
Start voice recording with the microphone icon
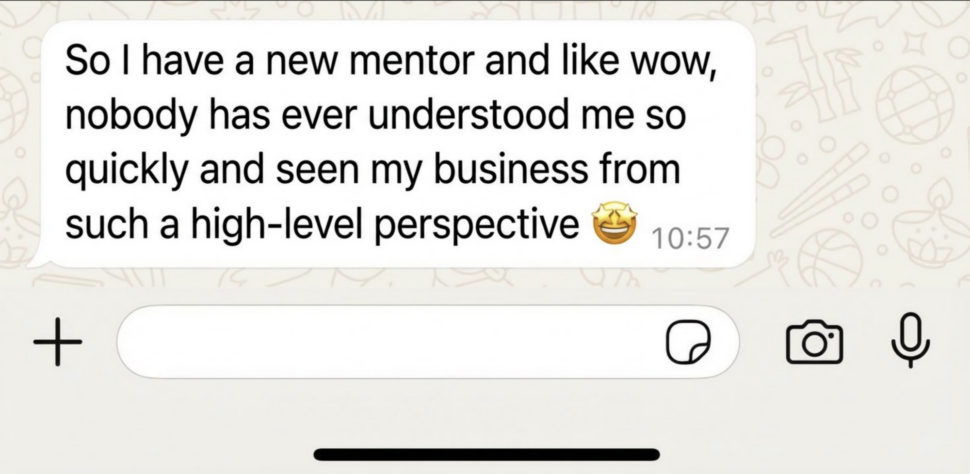[909, 340]
